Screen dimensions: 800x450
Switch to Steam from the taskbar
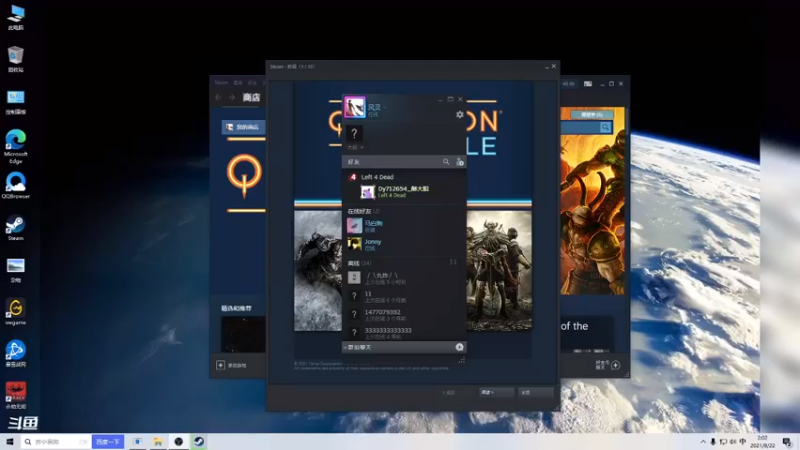coord(199,442)
